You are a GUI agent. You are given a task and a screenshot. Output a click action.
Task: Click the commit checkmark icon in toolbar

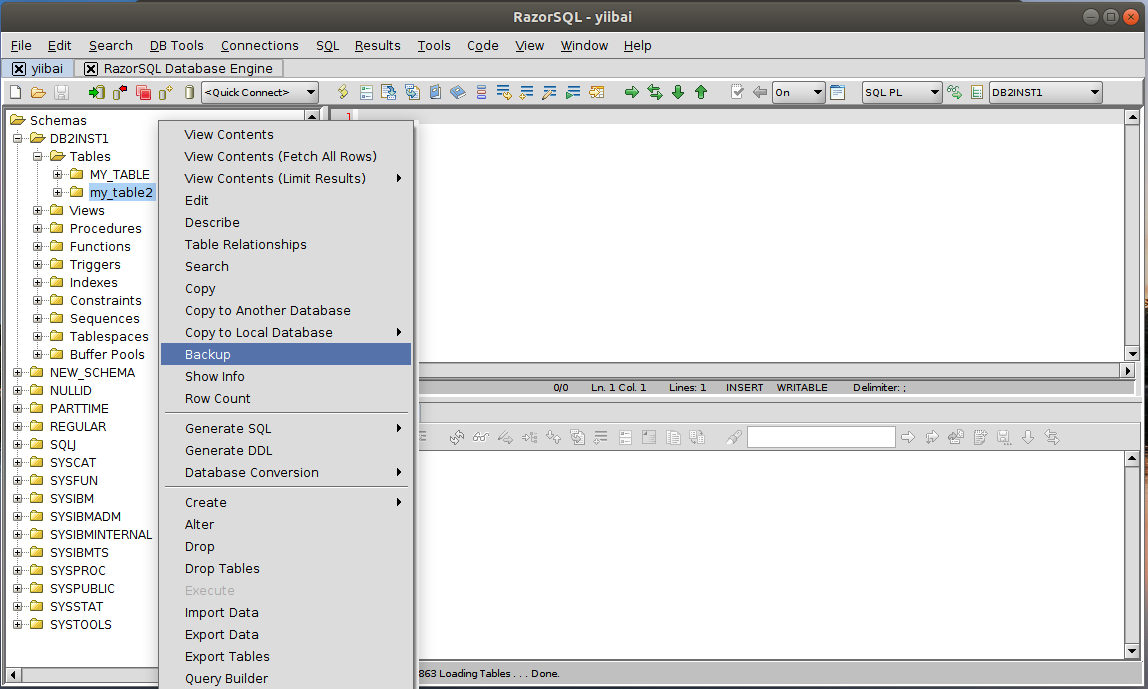click(738, 93)
